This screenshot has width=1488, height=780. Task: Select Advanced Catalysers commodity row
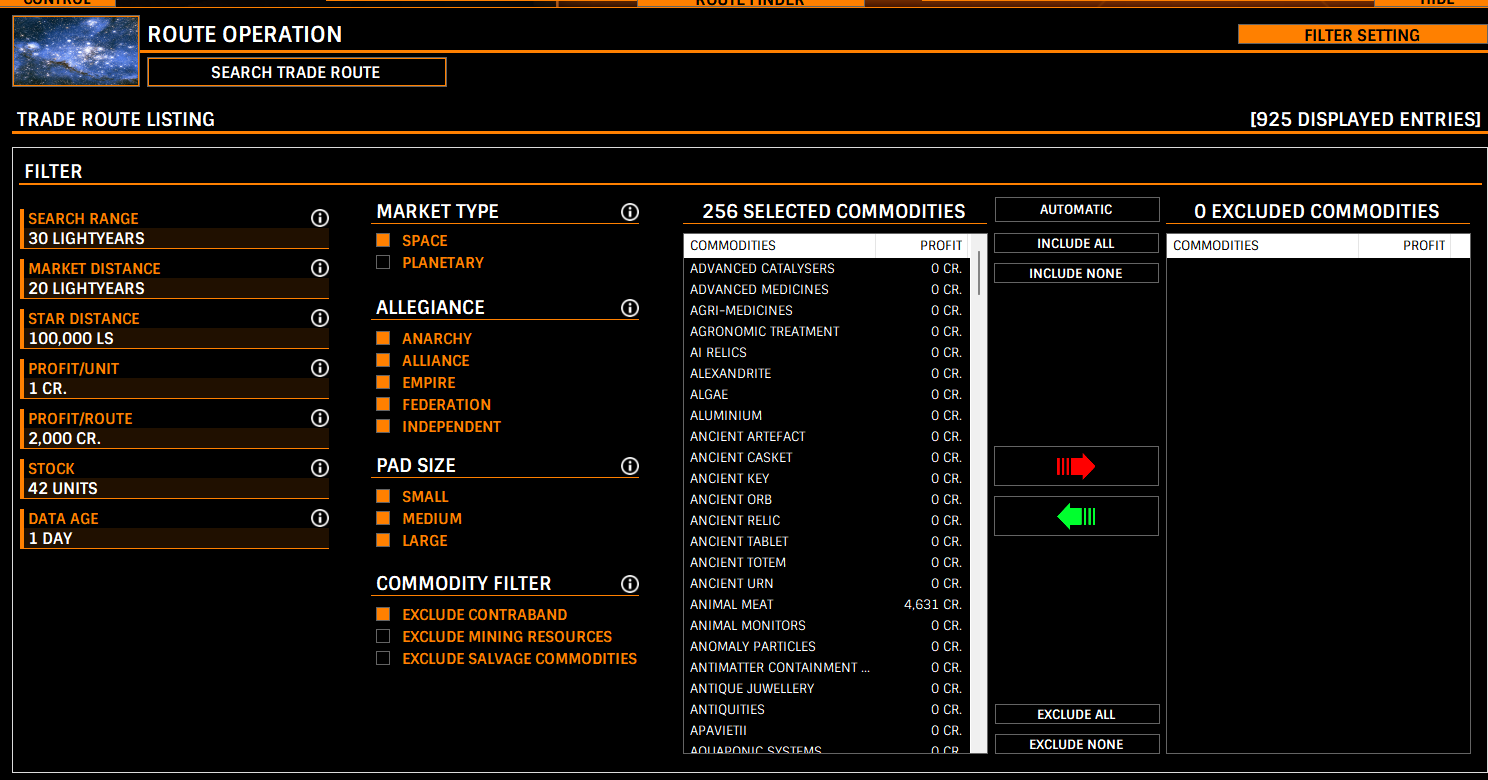click(827, 268)
